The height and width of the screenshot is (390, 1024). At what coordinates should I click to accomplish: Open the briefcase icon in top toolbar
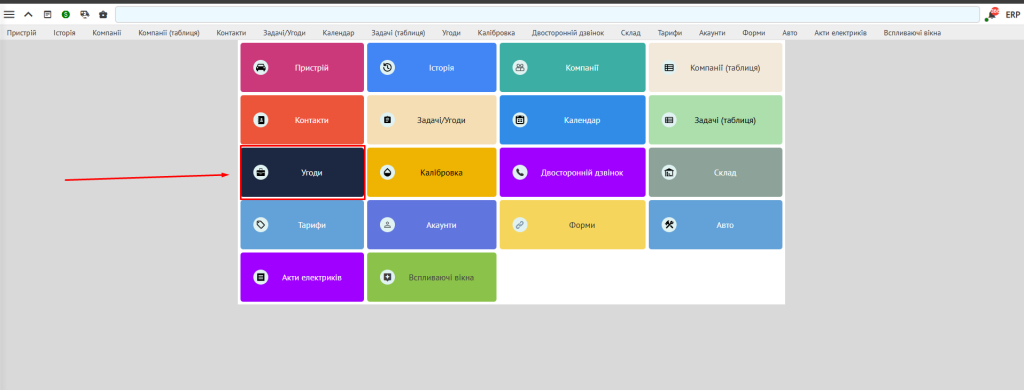[x=103, y=14]
